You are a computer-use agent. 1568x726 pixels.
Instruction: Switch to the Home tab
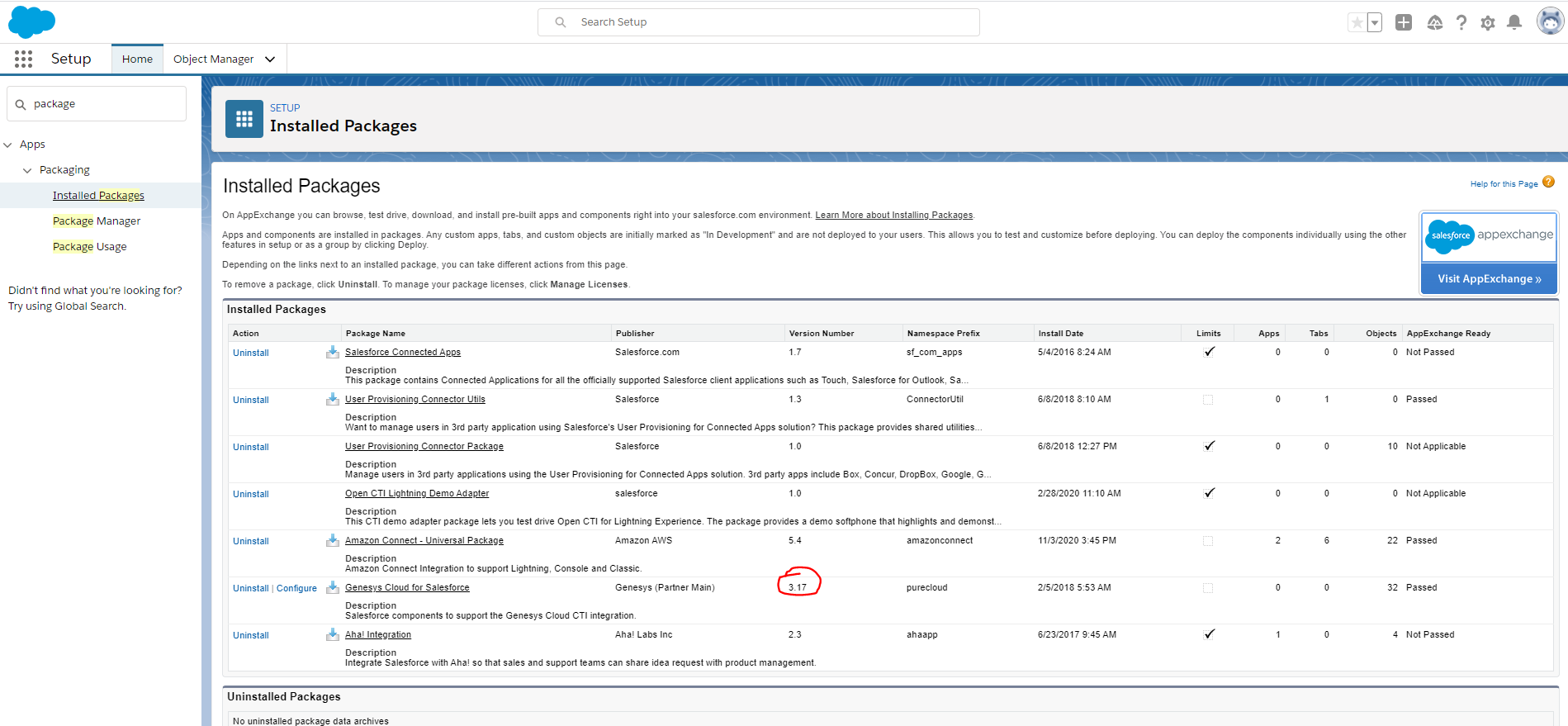(x=137, y=59)
